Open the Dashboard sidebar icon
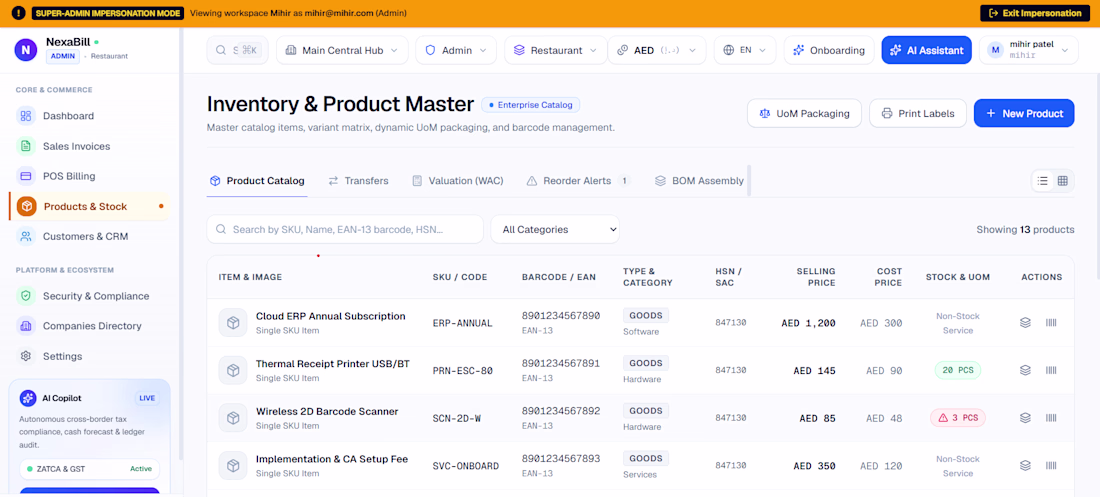1100x497 pixels. click(26, 116)
